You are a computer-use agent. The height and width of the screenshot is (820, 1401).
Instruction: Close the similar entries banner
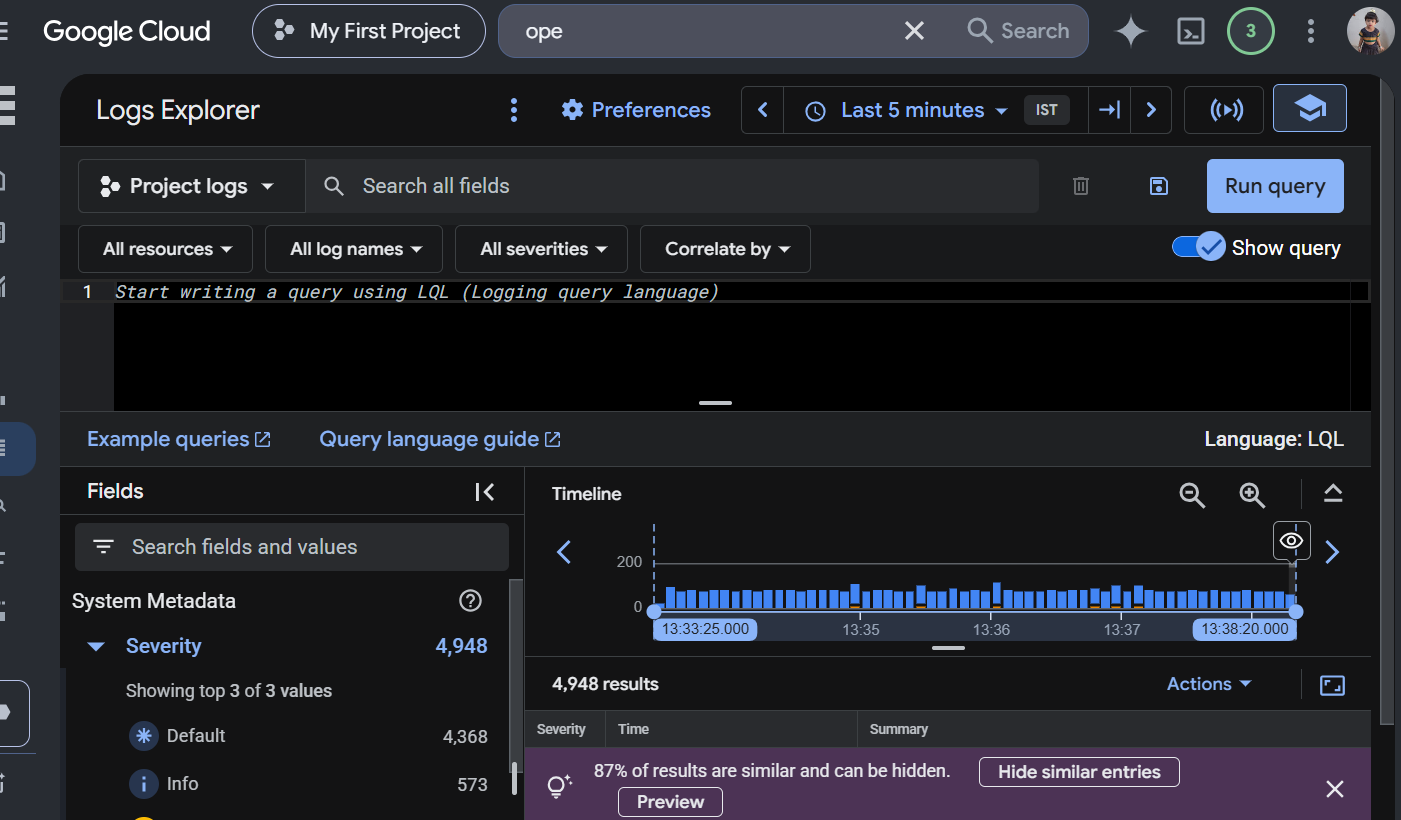1335,789
